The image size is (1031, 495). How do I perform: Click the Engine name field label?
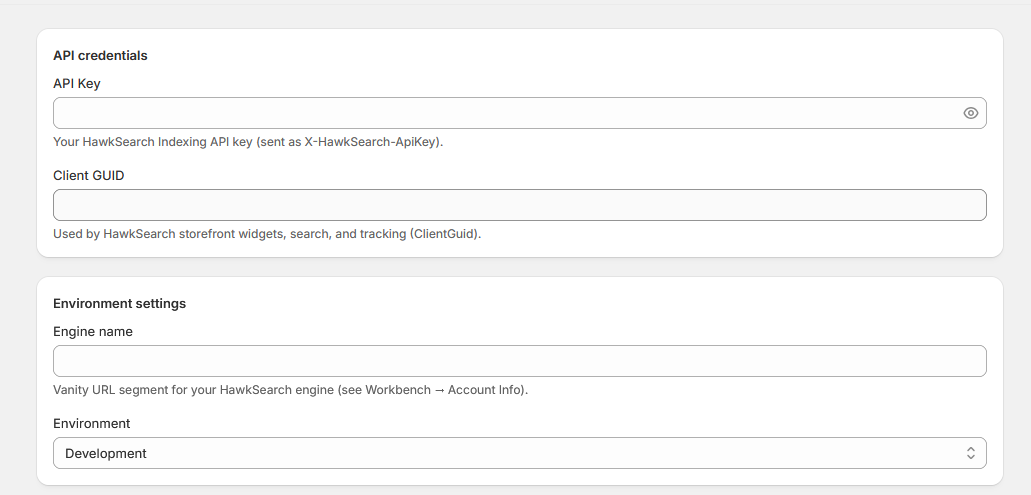pos(93,331)
